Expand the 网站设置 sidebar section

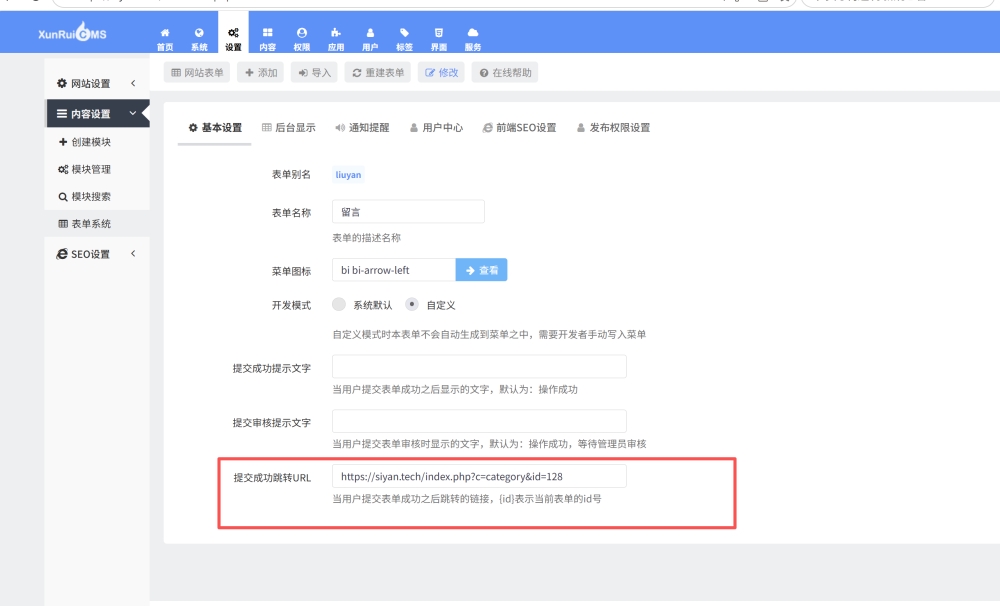[98, 84]
